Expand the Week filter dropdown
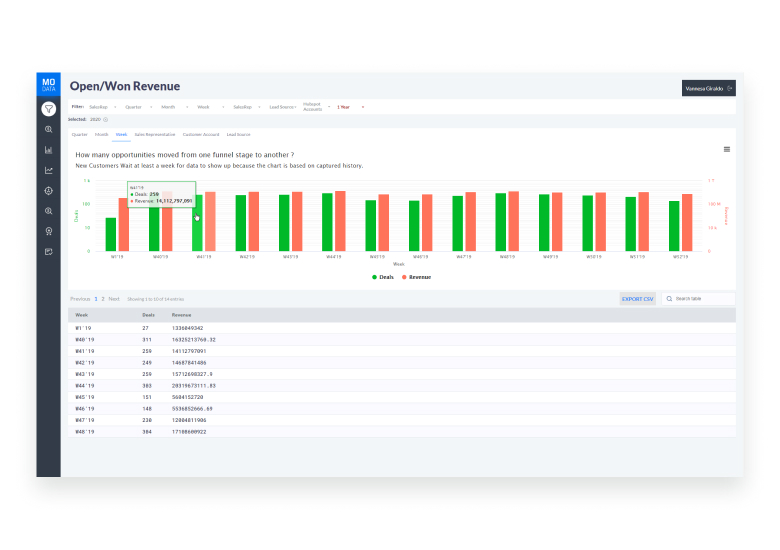This screenshot has width=780, height=550. point(210,107)
